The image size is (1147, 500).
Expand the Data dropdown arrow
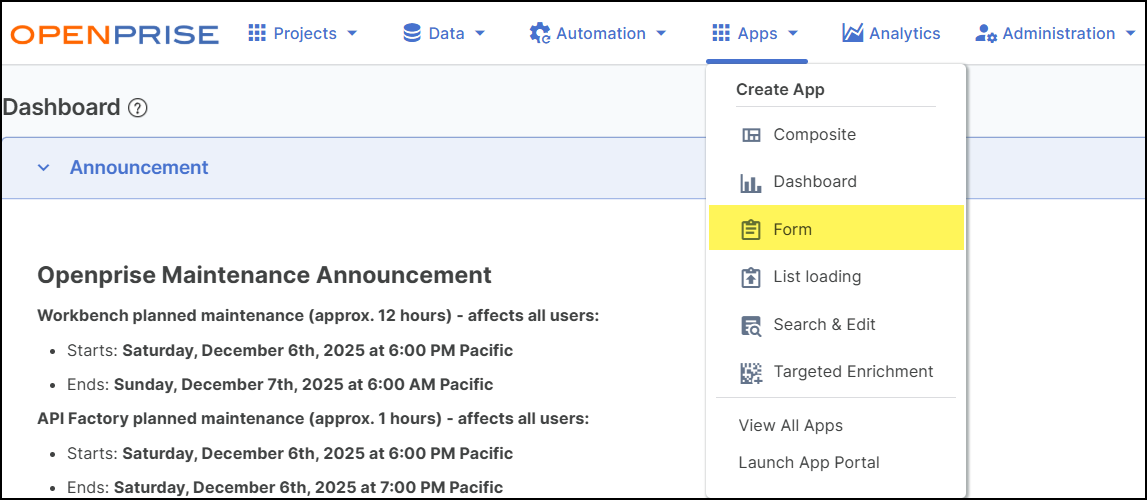point(480,34)
